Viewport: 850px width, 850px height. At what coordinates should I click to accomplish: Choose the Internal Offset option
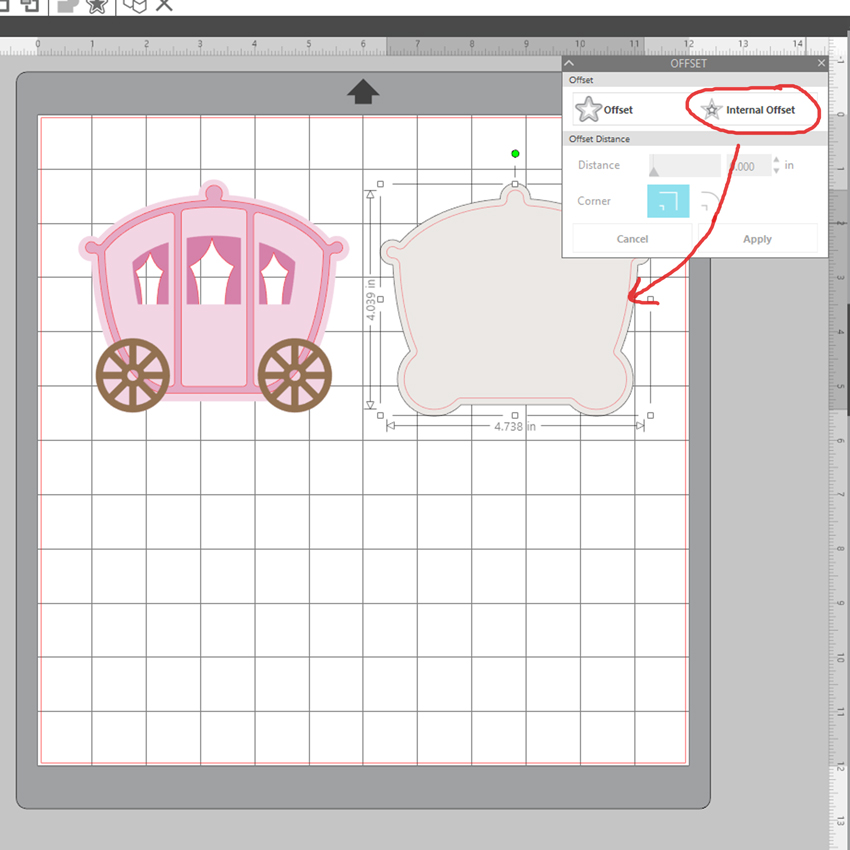tap(749, 110)
